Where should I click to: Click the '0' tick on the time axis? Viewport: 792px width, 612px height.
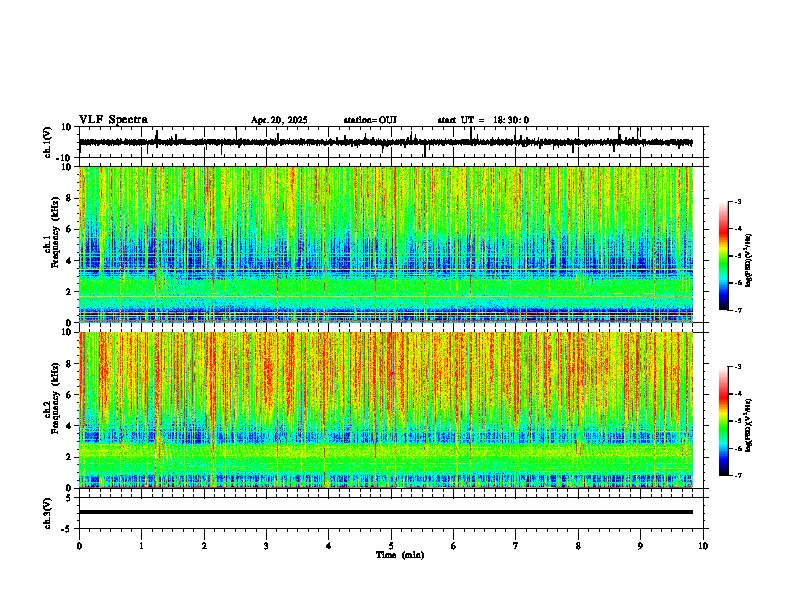[x=79, y=546]
